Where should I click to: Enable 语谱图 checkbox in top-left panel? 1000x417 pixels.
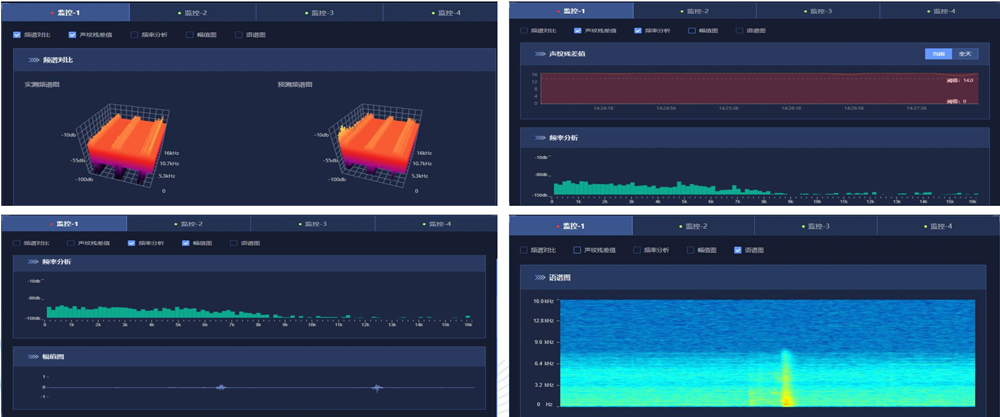(x=238, y=34)
